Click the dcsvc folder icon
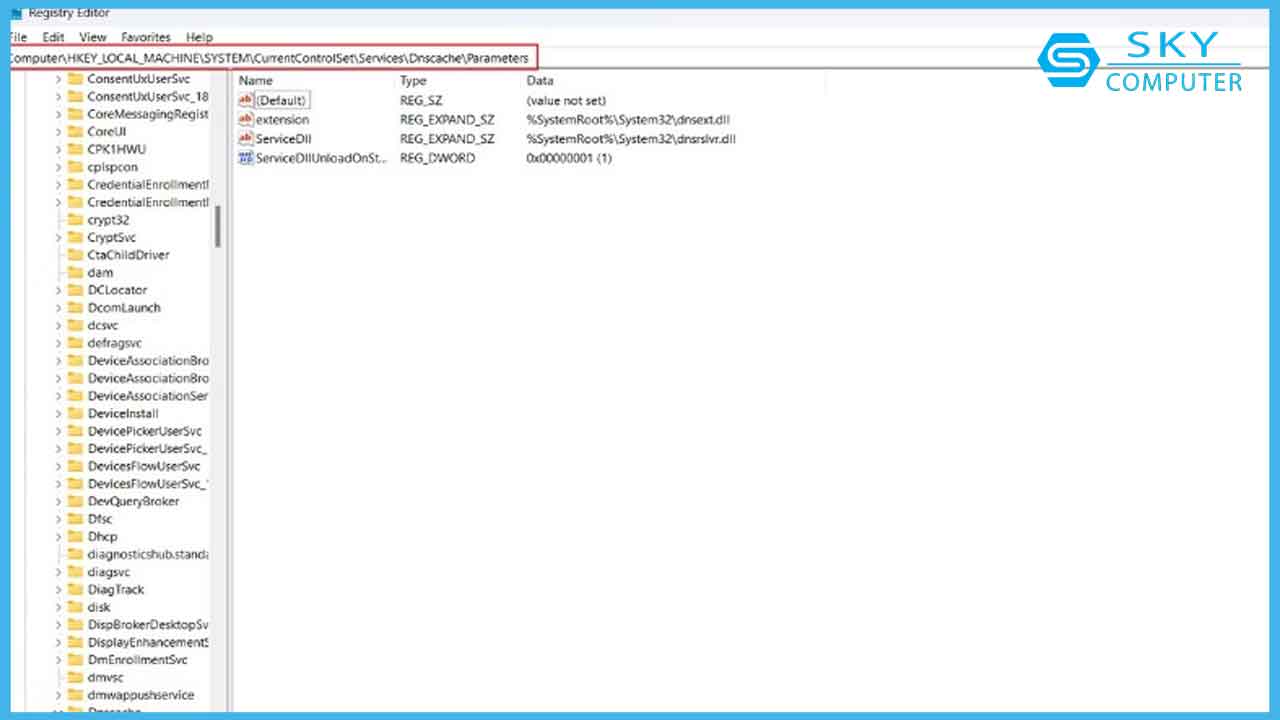Image resolution: width=1280 pixels, height=720 pixels. pos(75,325)
